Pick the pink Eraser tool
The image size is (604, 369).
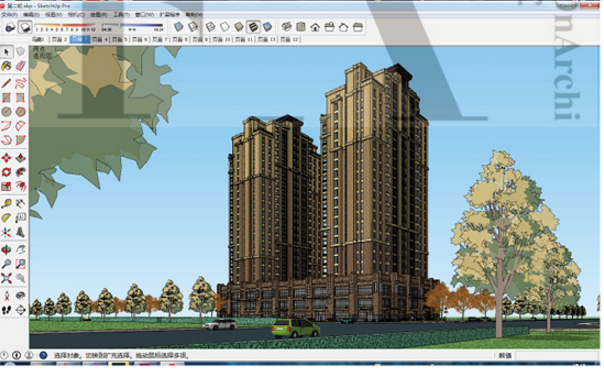tap(20, 66)
